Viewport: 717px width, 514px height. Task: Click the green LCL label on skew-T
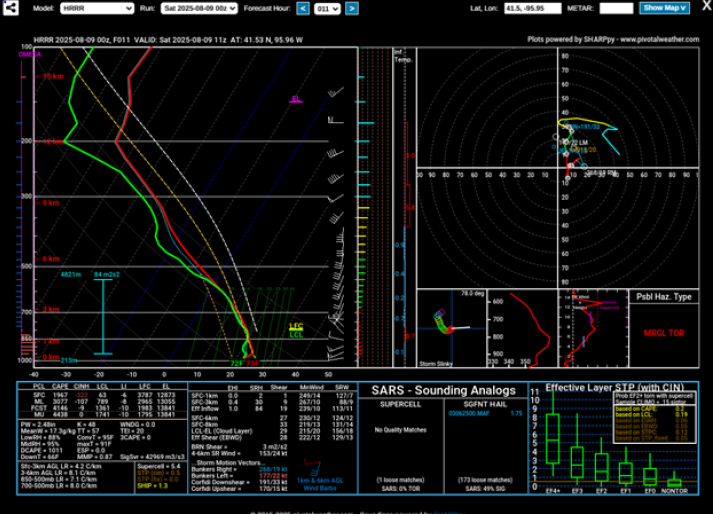(x=296, y=334)
